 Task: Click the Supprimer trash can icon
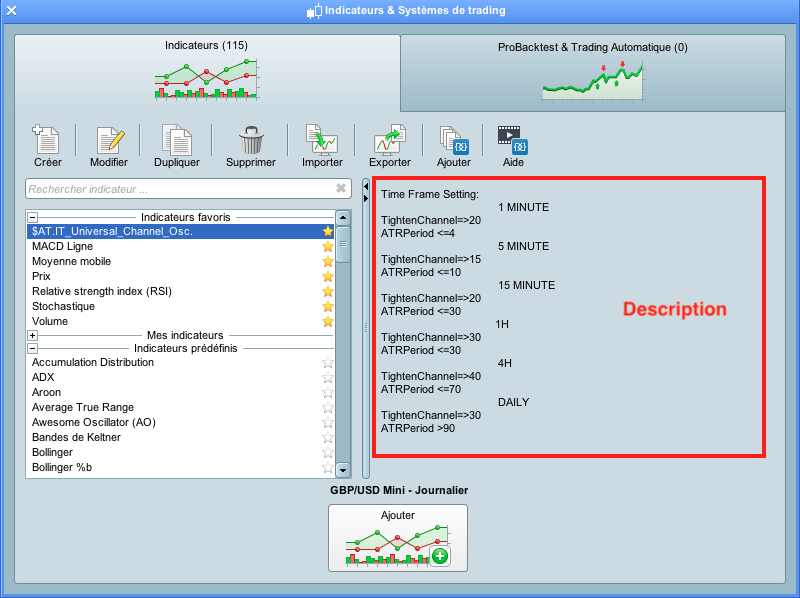point(251,140)
